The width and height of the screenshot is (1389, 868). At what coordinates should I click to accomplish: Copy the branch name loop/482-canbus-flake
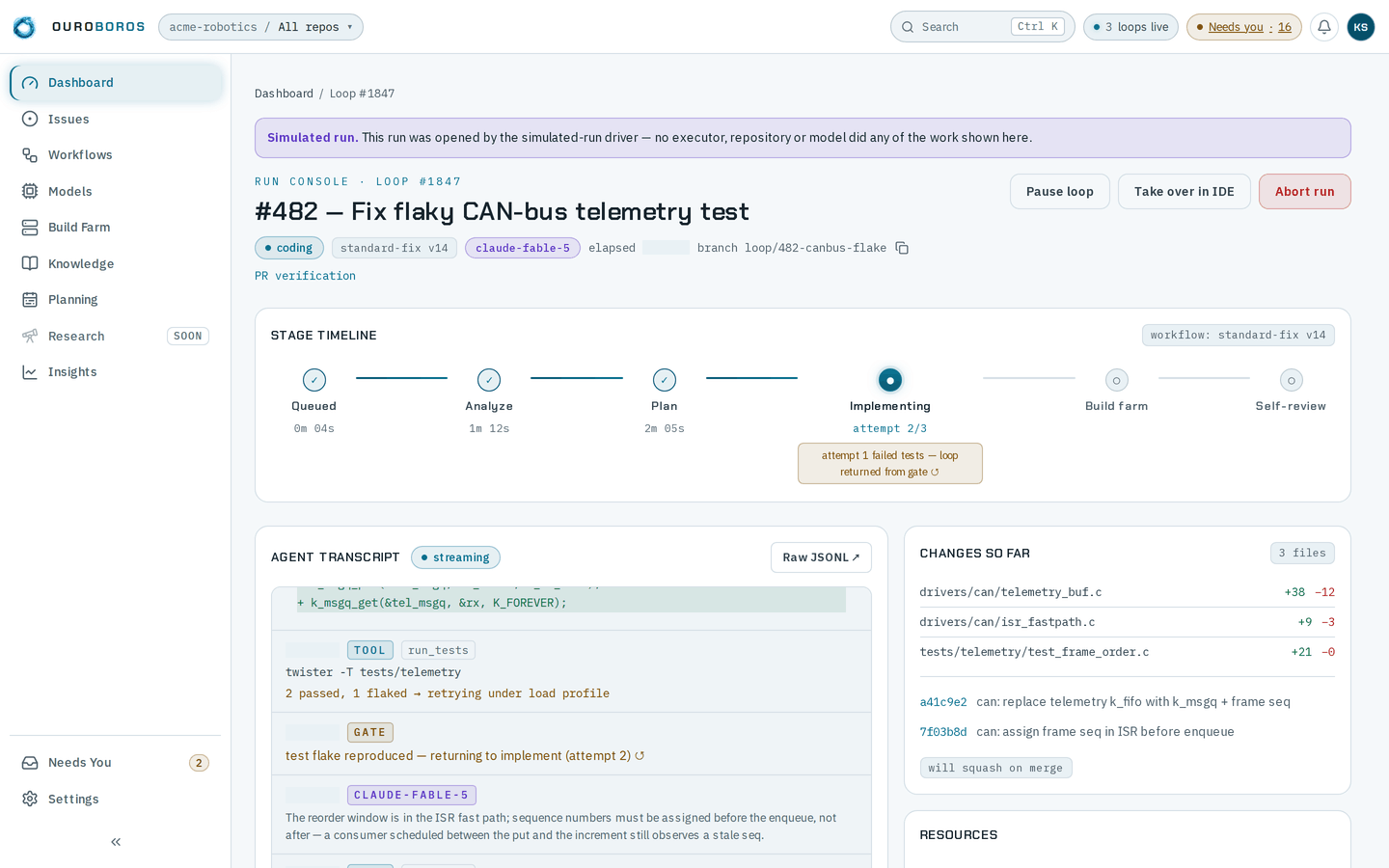(x=902, y=248)
